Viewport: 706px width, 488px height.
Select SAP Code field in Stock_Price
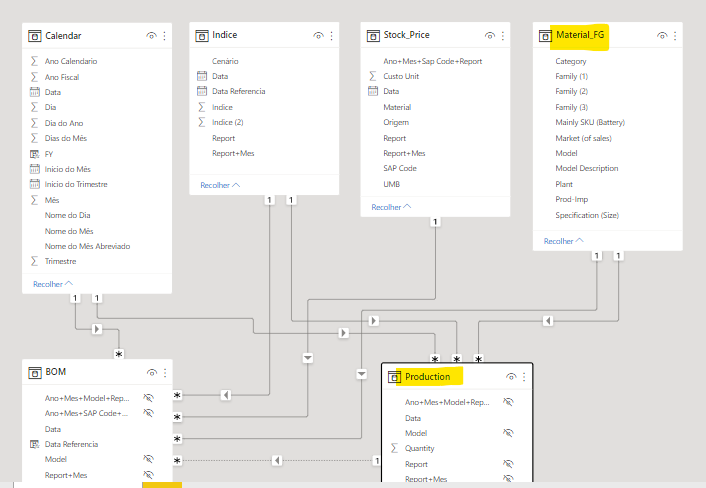(x=400, y=168)
